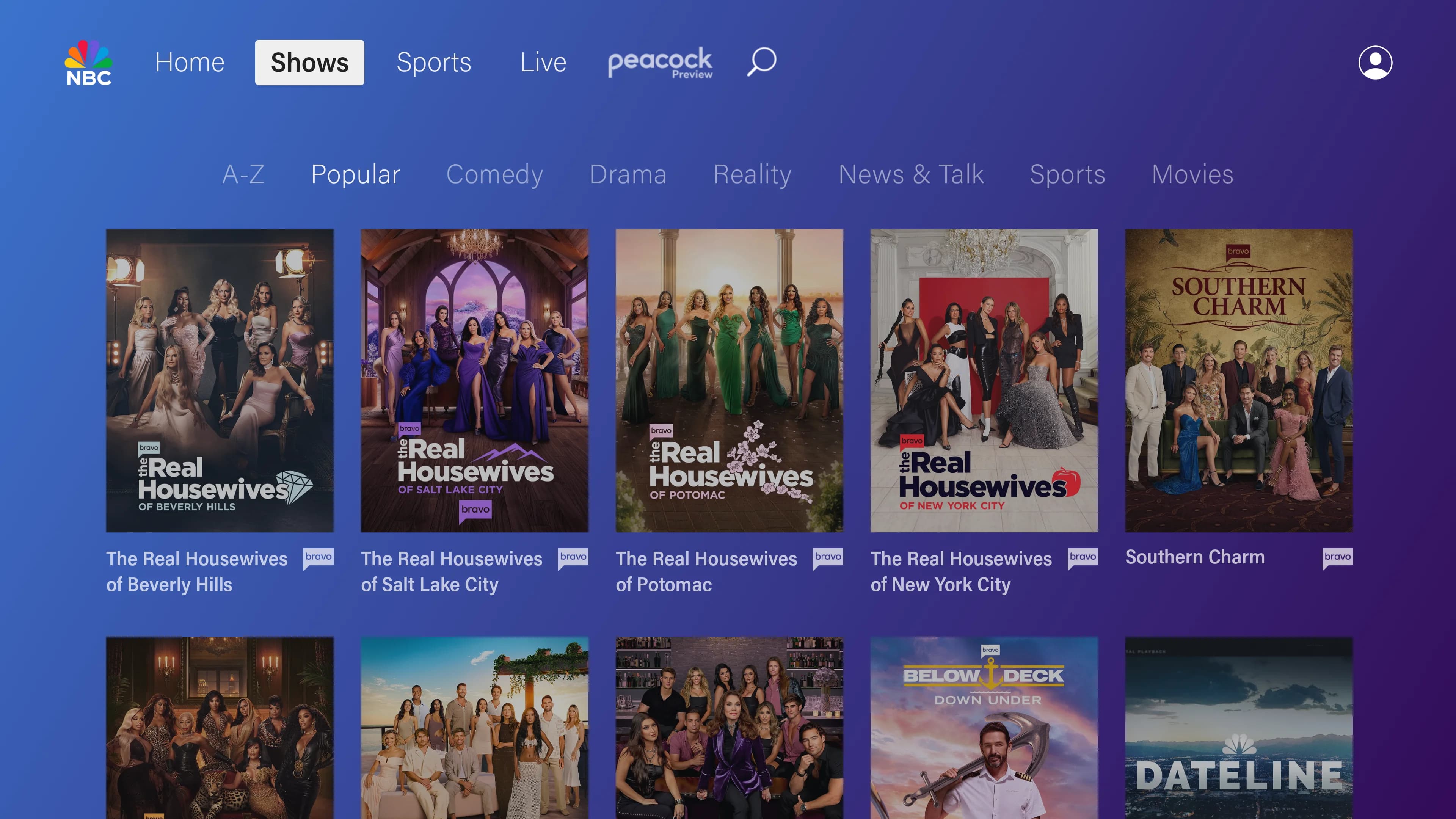
Task: Open the search magnifier icon
Action: click(x=761, y=61)
